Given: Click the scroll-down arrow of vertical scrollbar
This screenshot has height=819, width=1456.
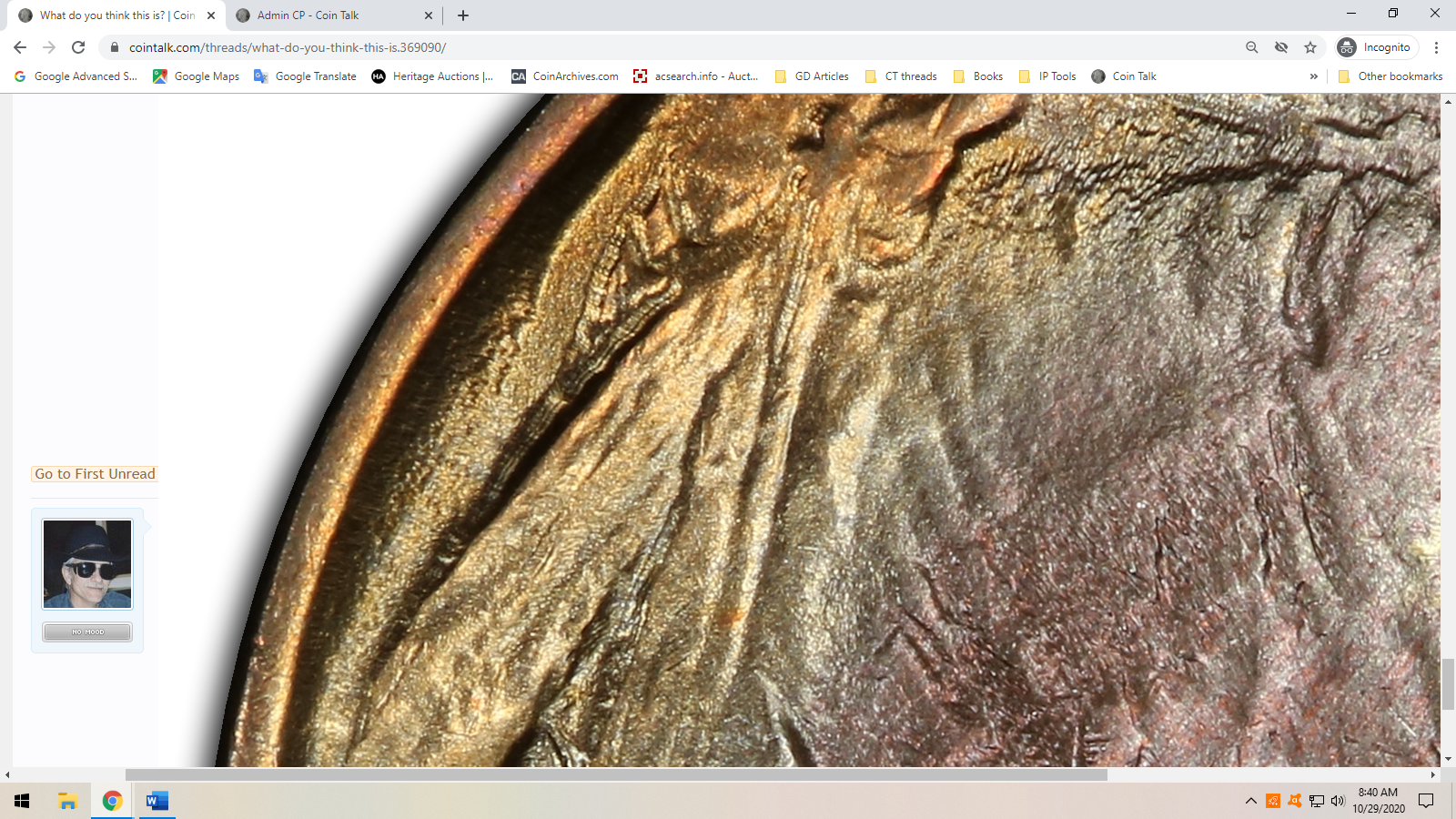Looking at the screenshot, I should [x=1448, y=759].
